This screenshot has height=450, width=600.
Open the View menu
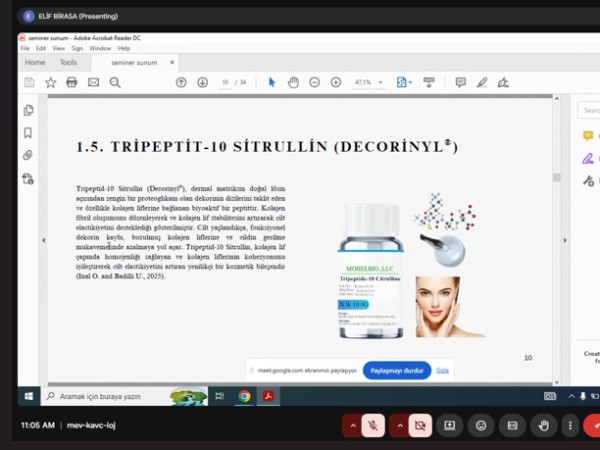[x=58, y=48]
